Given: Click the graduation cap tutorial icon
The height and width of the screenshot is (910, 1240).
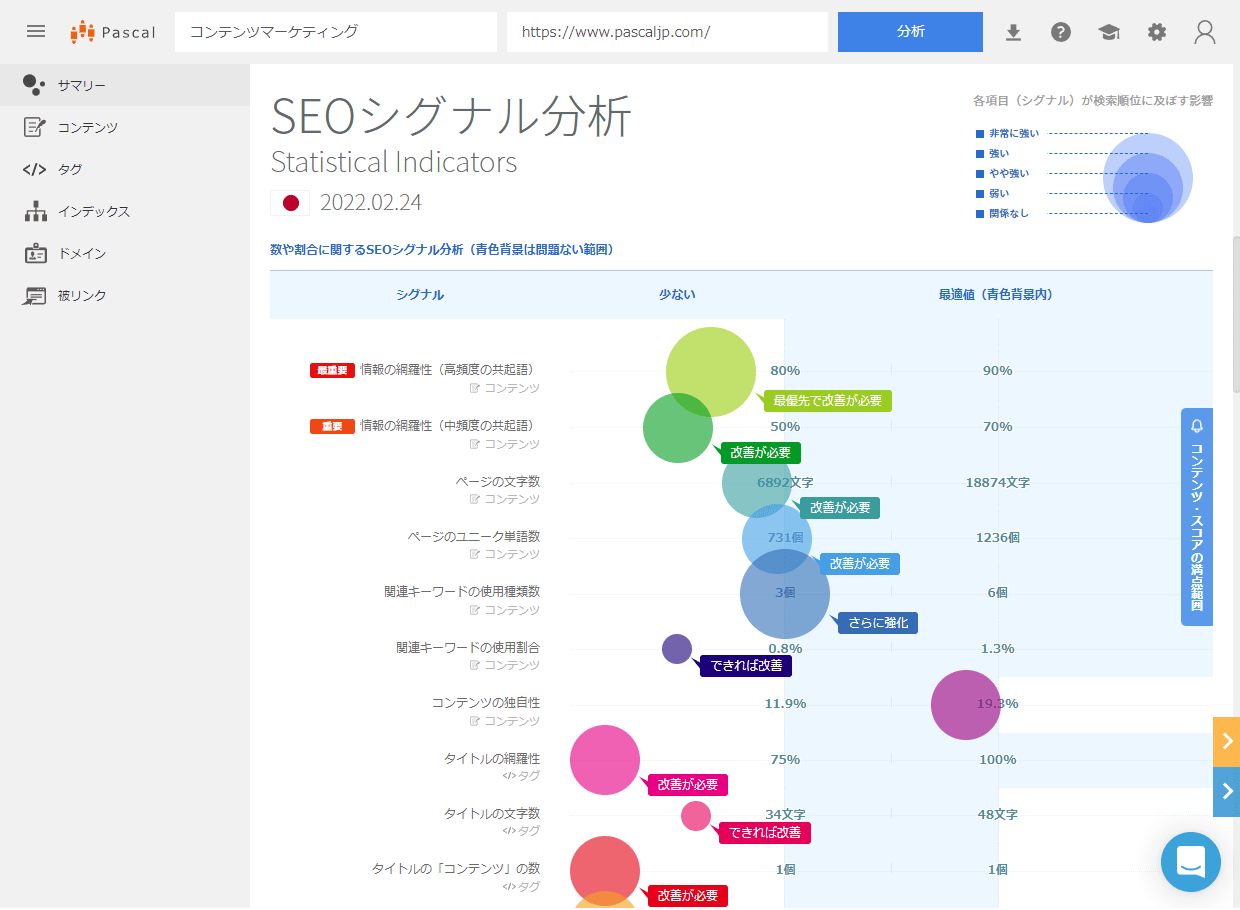Looking at the screenshot, I should 1109,32.
